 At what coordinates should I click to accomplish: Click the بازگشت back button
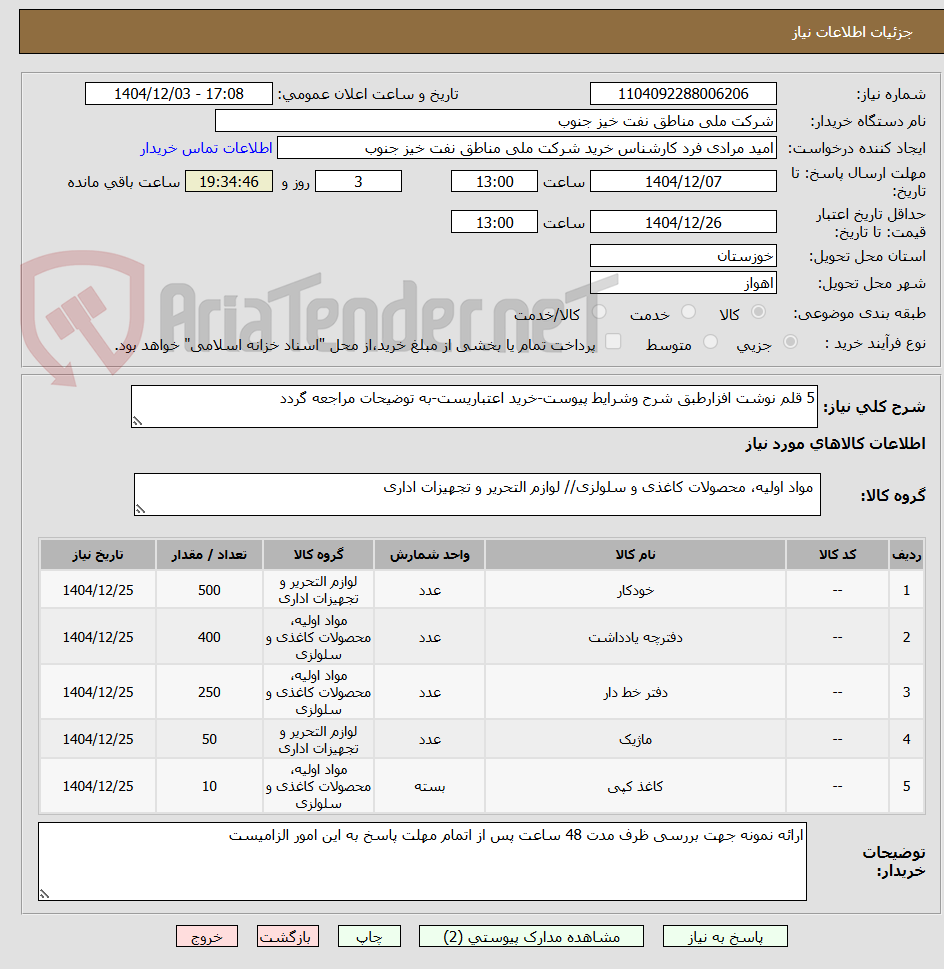click(x=288, y=936)
